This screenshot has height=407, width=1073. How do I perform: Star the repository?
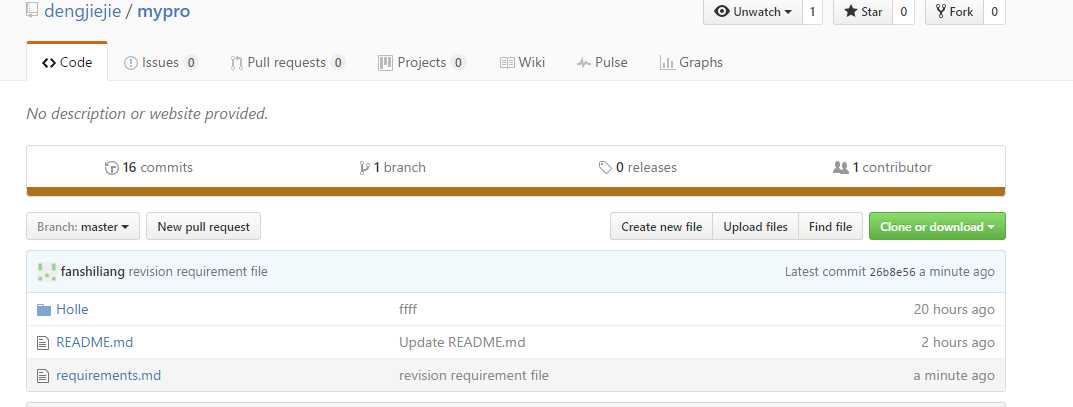(x=863, y=12)
